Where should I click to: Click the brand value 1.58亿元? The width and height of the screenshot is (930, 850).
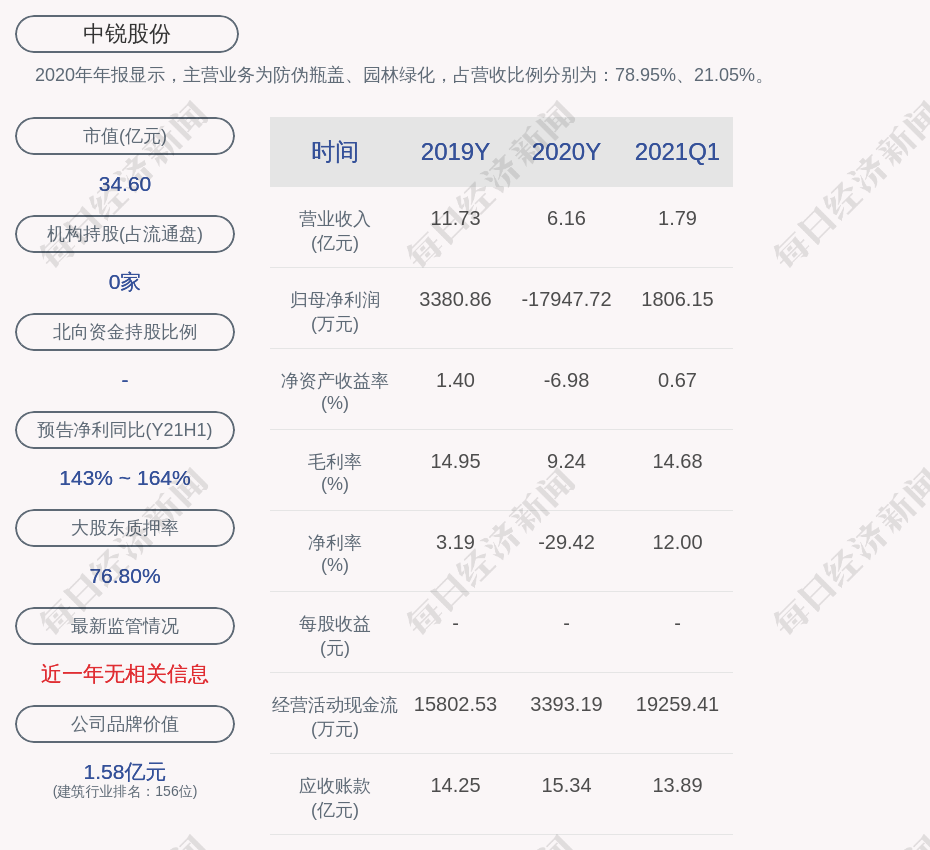tap(125, 772)
